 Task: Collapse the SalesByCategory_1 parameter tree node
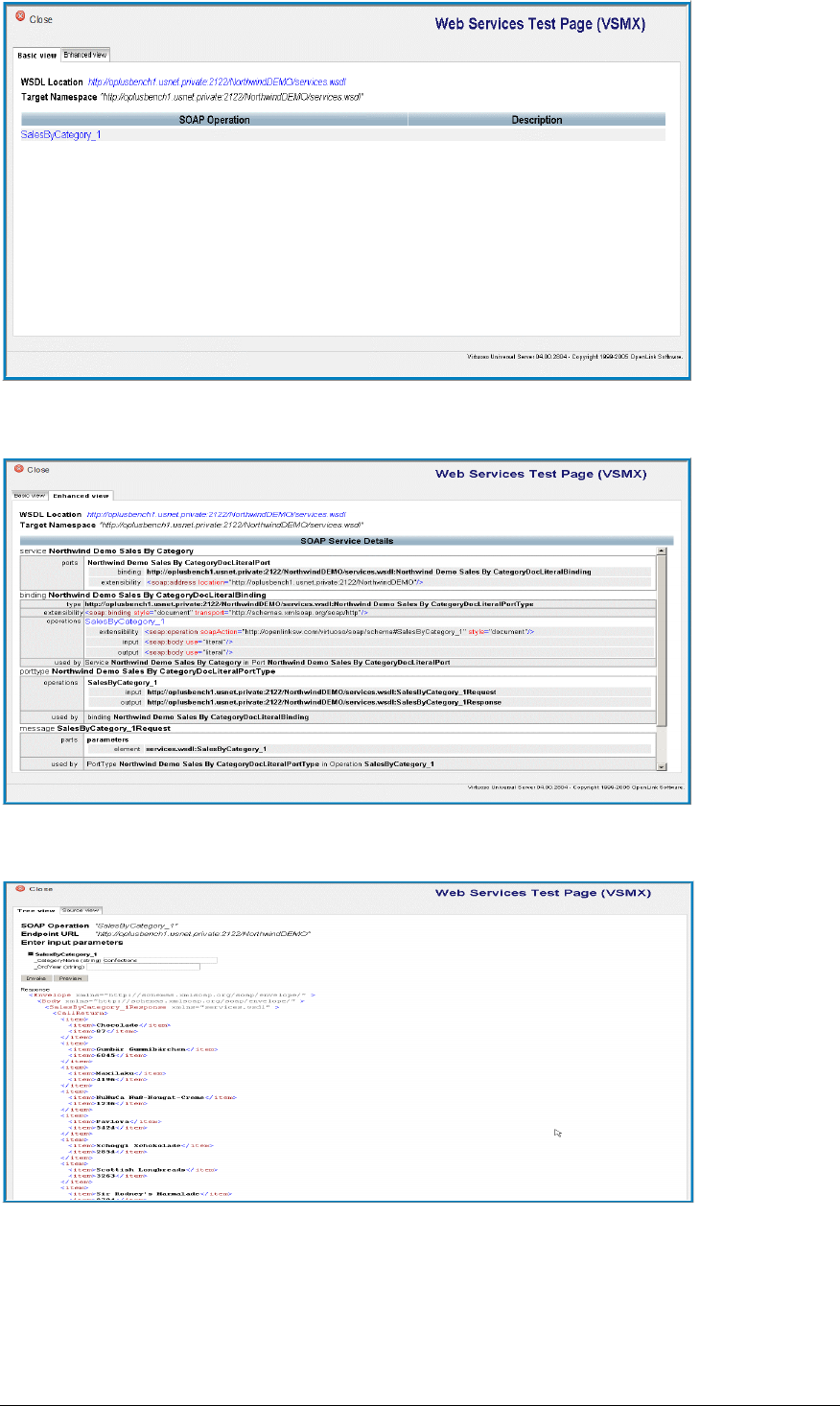30,954
